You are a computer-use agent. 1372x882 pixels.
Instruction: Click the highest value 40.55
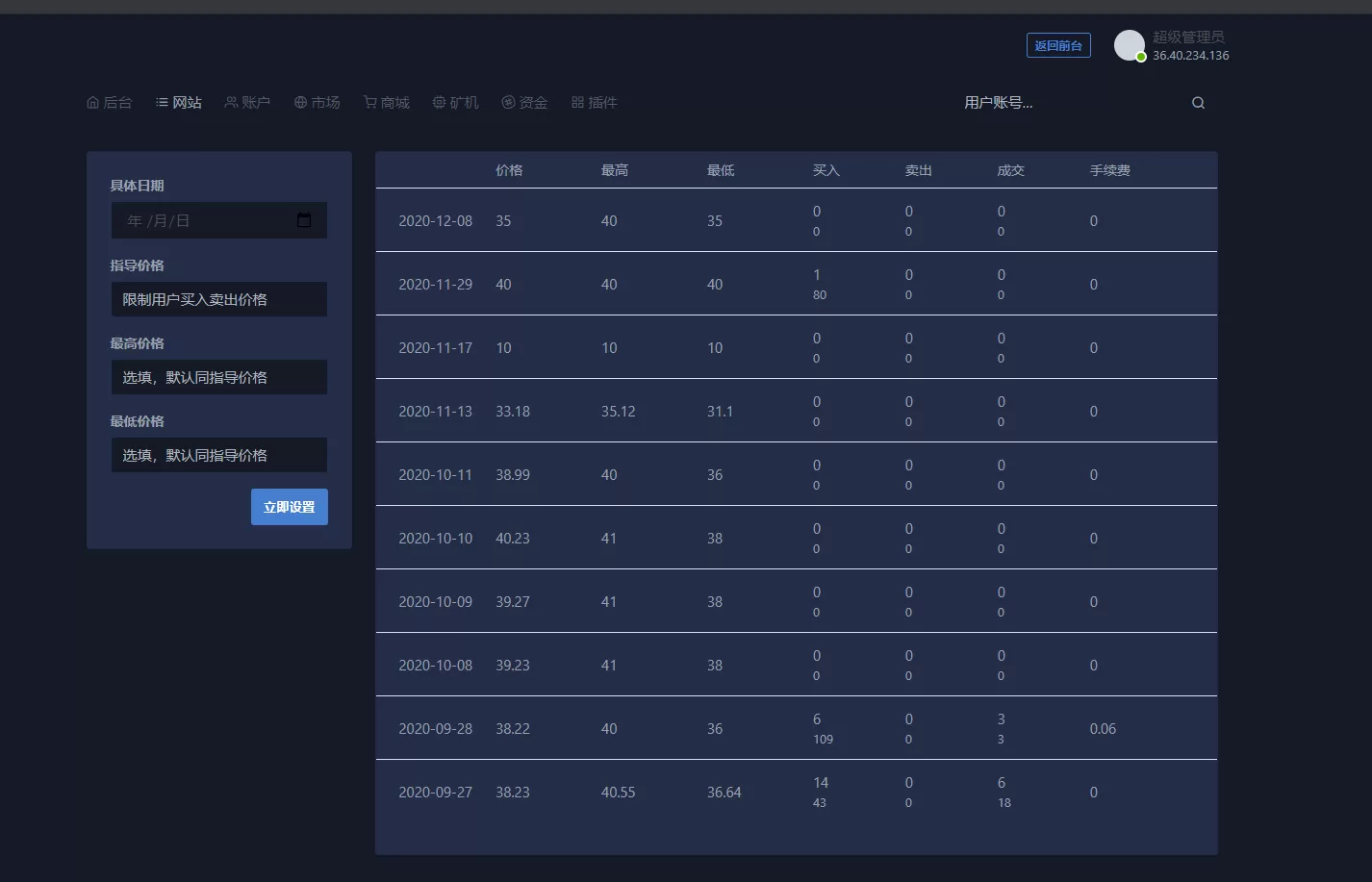619,793
